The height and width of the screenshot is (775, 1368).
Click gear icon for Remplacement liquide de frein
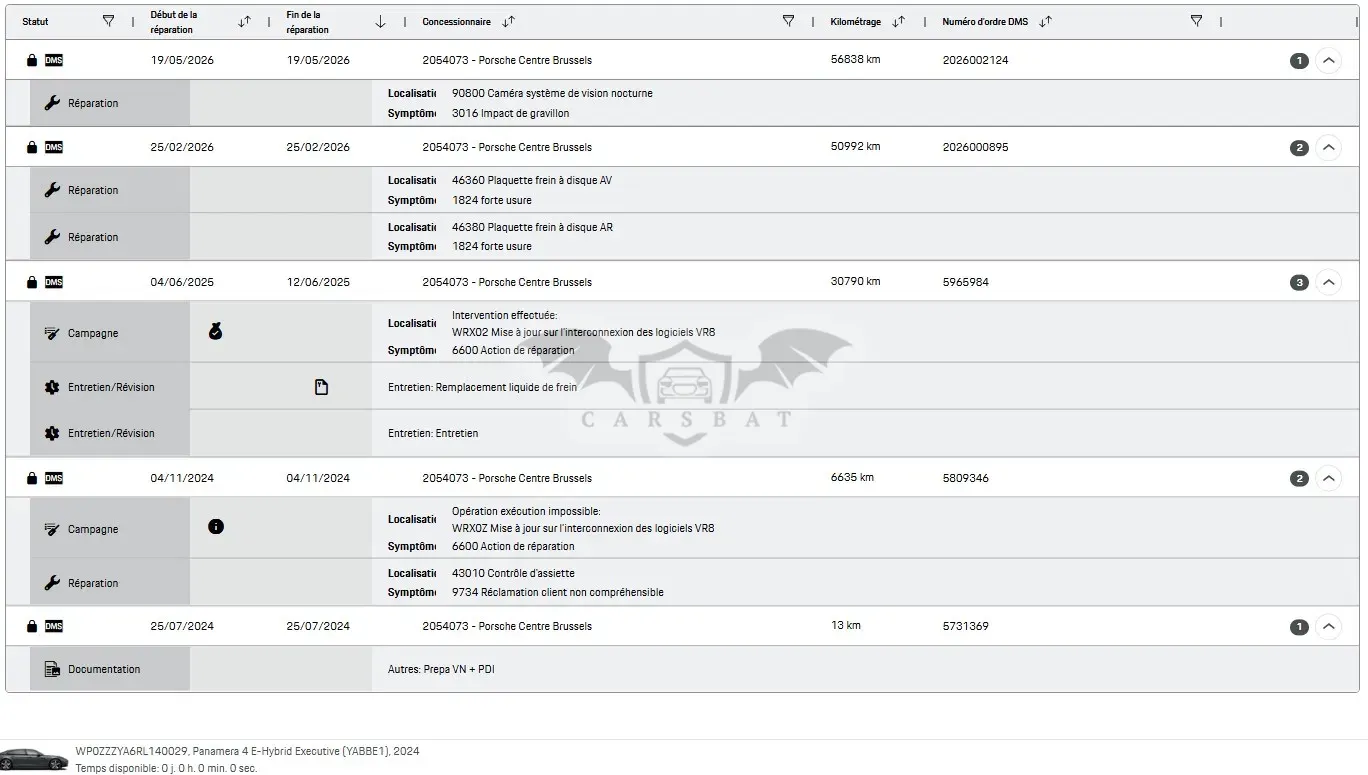point(52,387)
